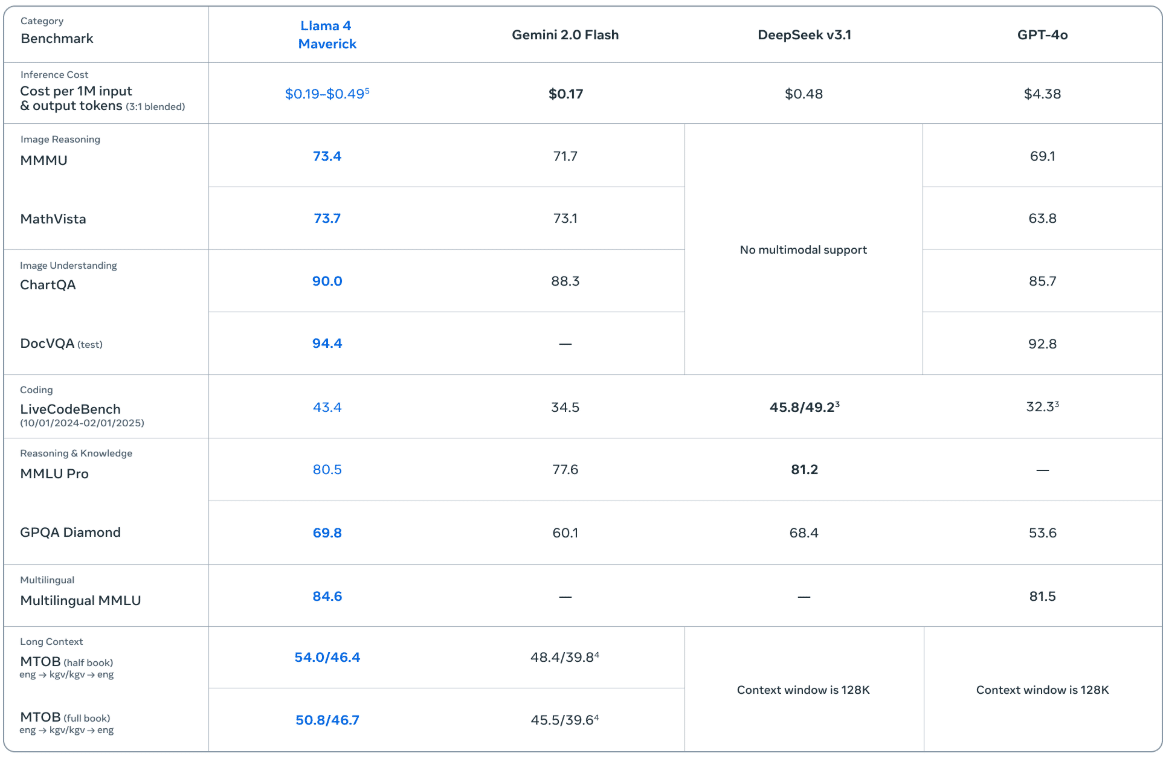Click Llama's MTOB full book score 50.8/46.7
Image resolution: width=1167 pixels, height=757 pixels.
(327, 720)
